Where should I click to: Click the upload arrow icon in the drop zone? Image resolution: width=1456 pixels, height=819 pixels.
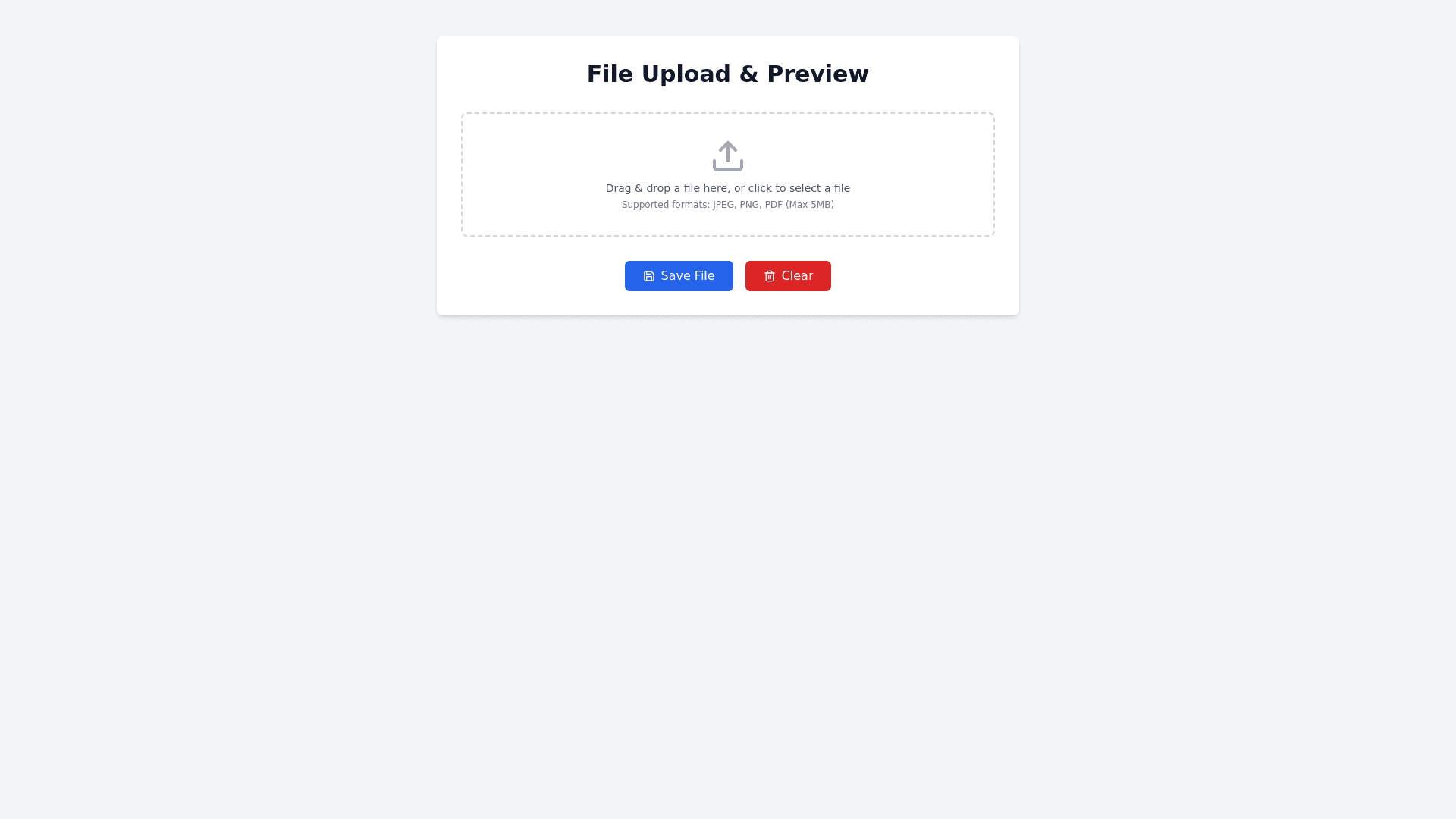[728, 156]
